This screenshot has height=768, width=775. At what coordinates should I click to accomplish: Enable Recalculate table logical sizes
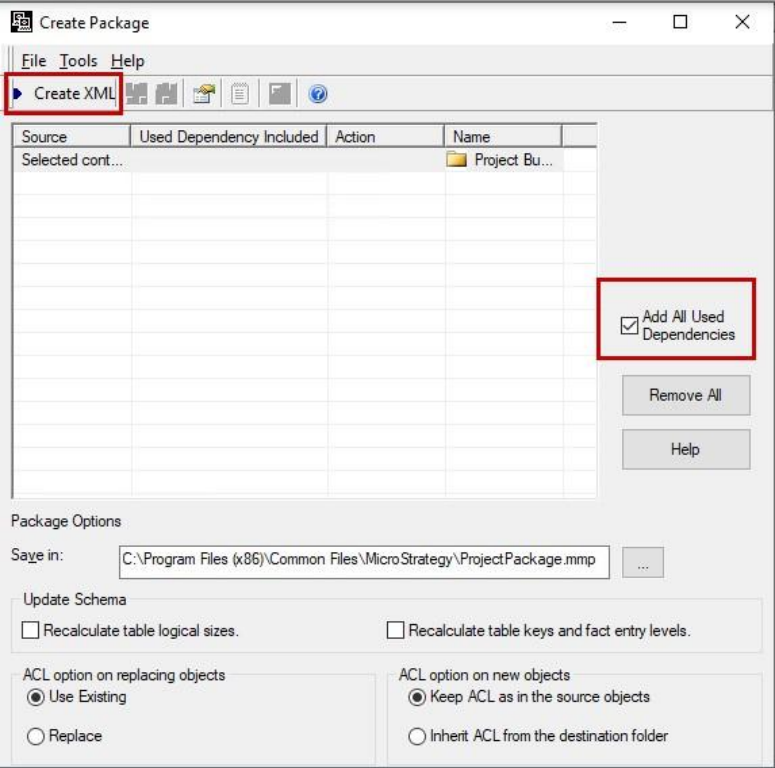30,631
